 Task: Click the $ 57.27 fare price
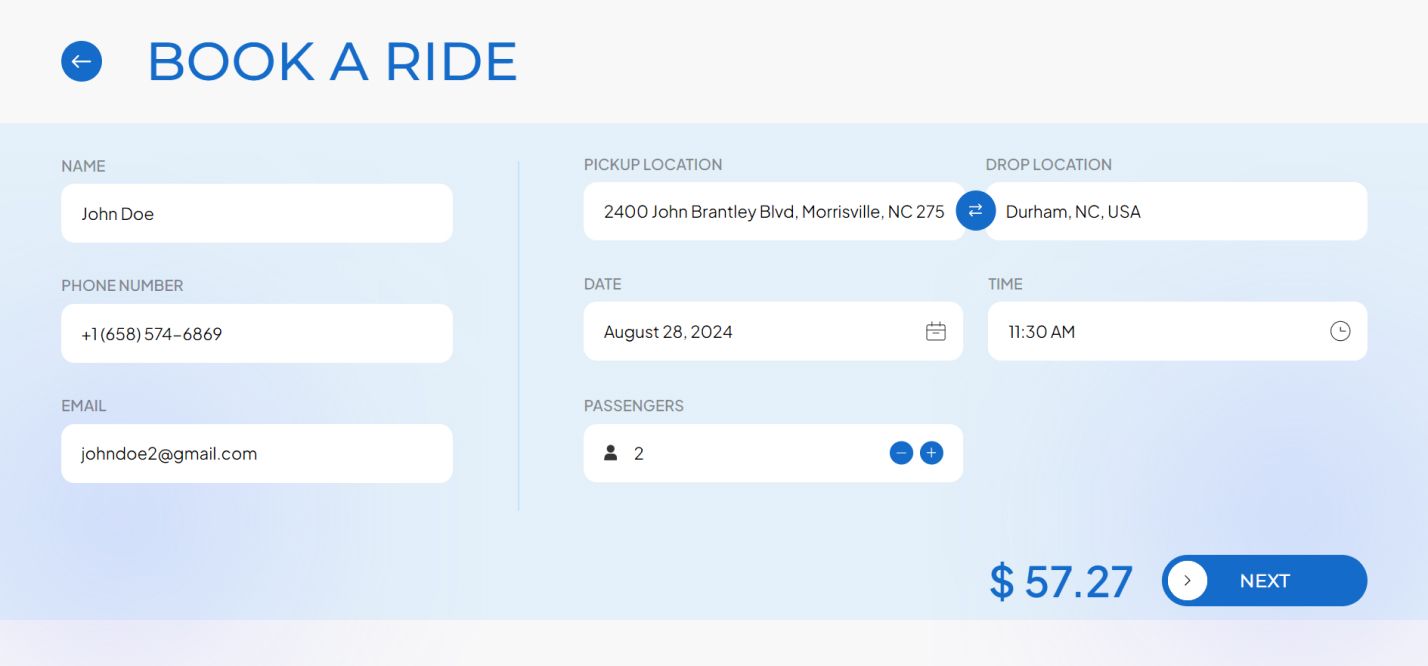(x=1061, y=582)
